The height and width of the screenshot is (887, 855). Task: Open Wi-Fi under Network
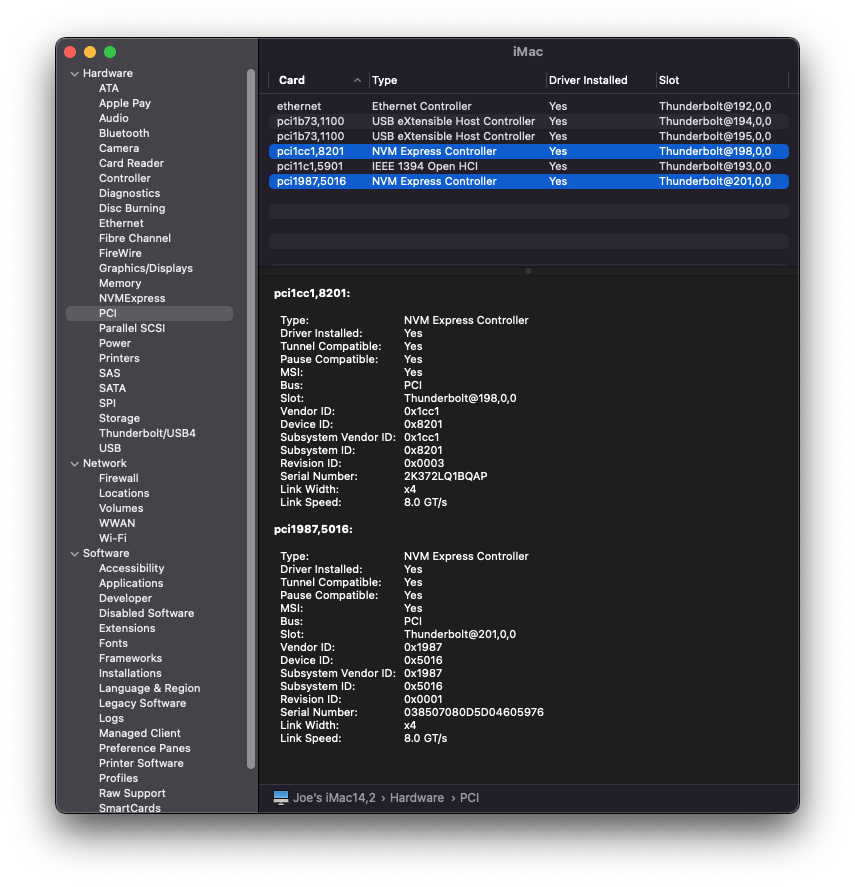[x=113, y=538]
